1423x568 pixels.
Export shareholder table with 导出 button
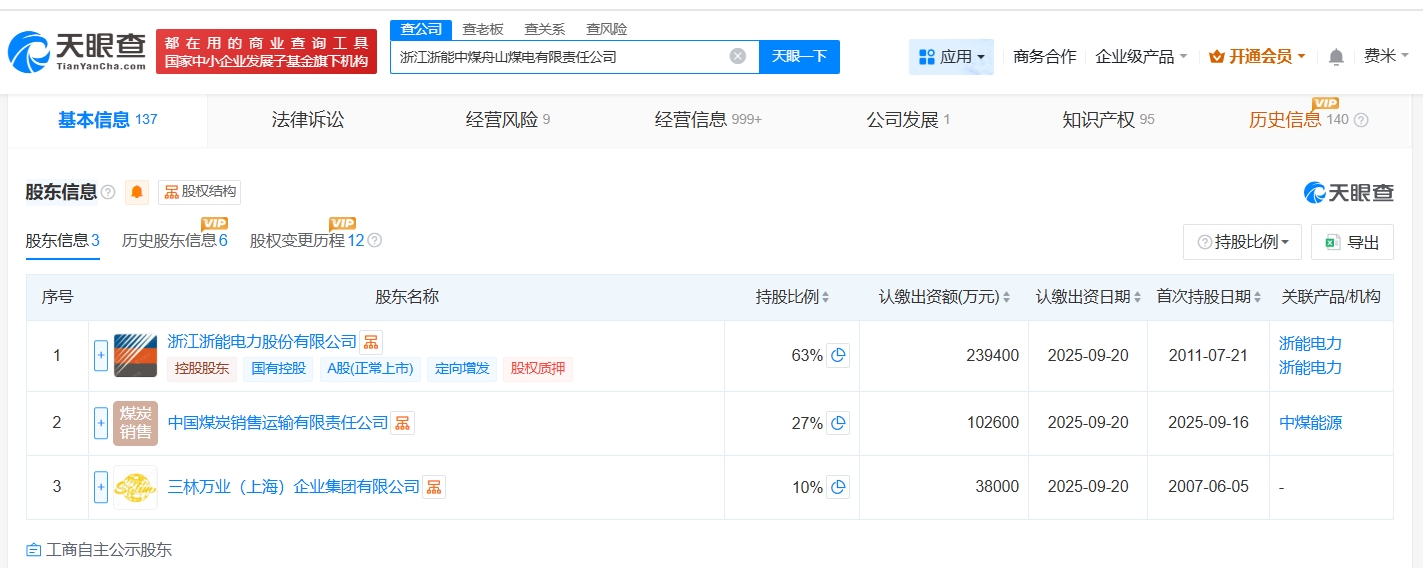coord(1352,242)
